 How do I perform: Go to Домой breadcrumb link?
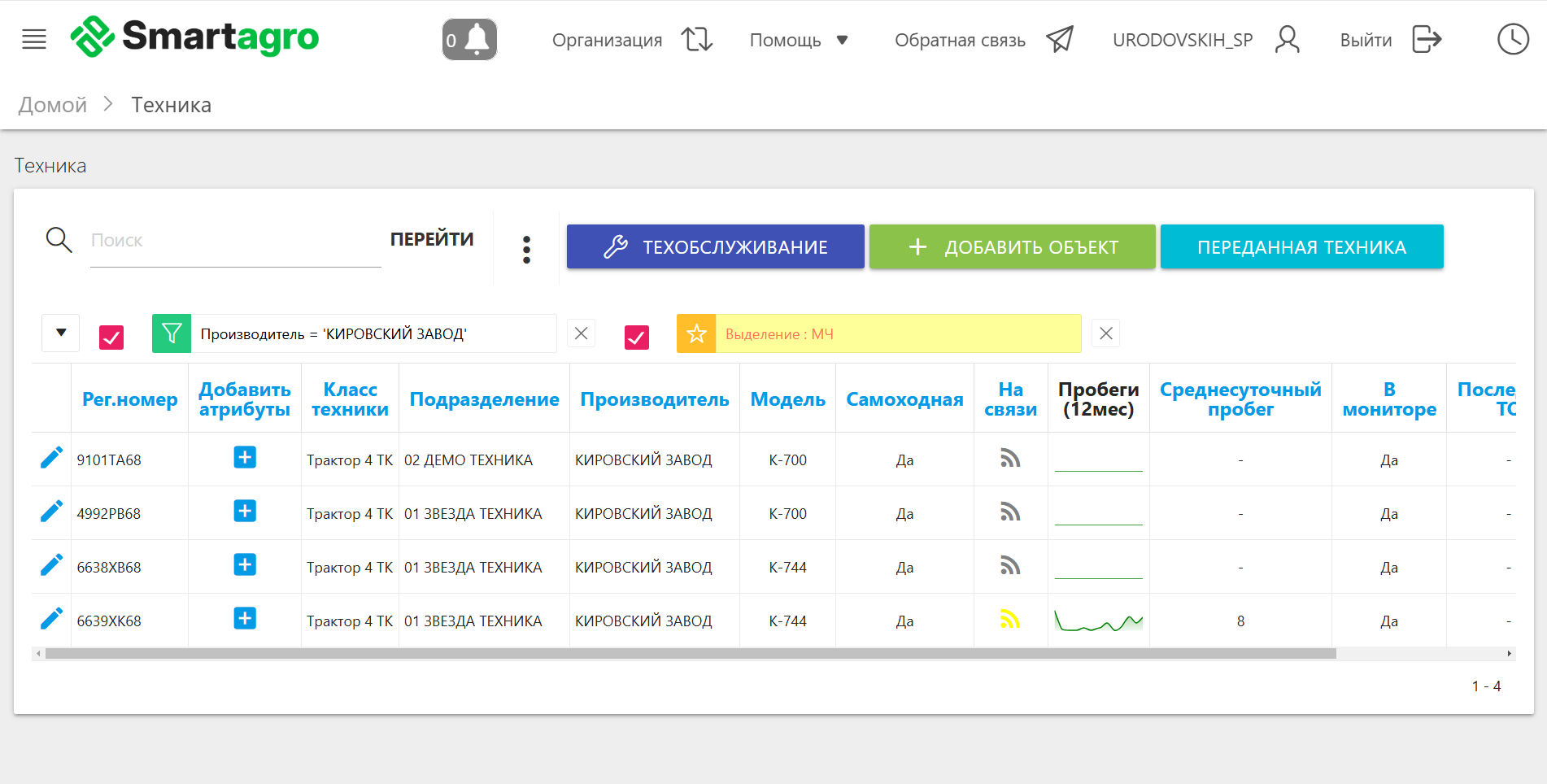click(53, 105)
